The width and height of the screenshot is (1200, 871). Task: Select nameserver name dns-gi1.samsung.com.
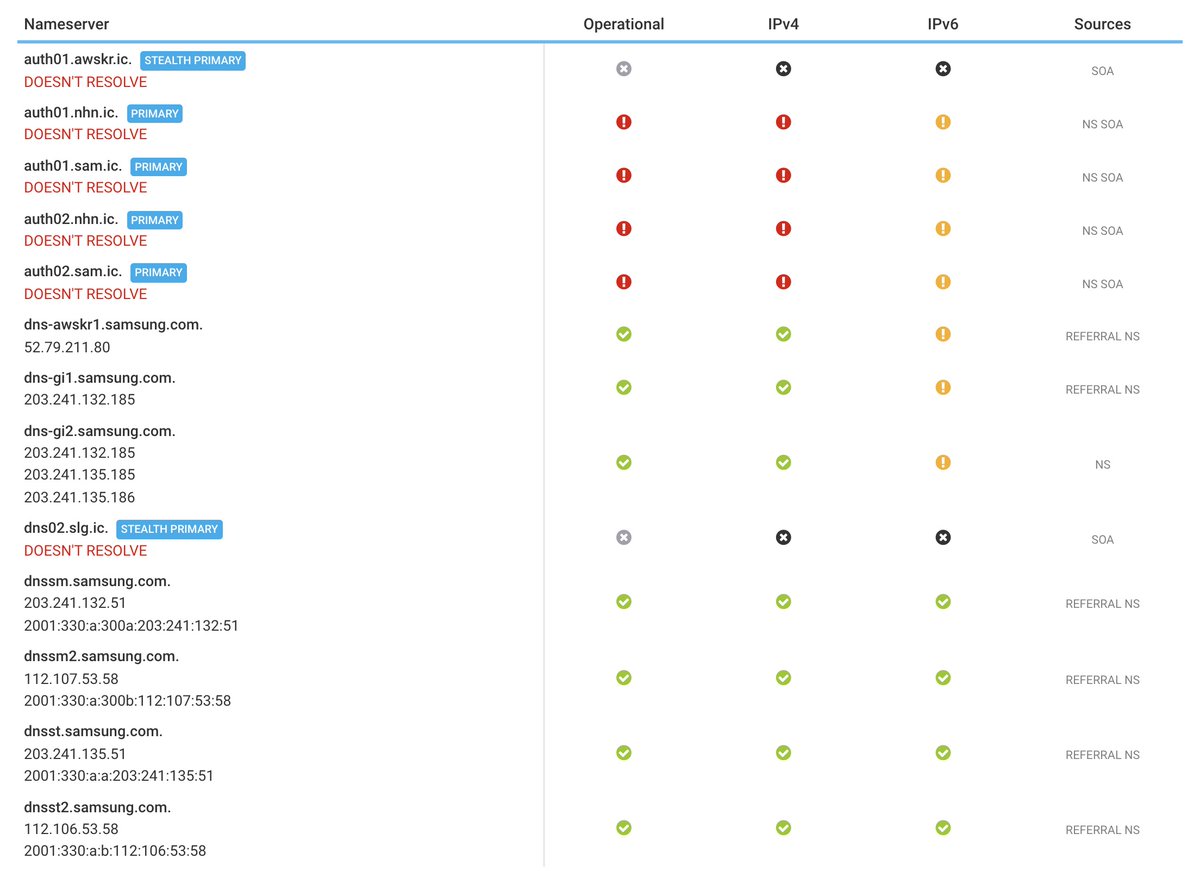pos(100,378)
